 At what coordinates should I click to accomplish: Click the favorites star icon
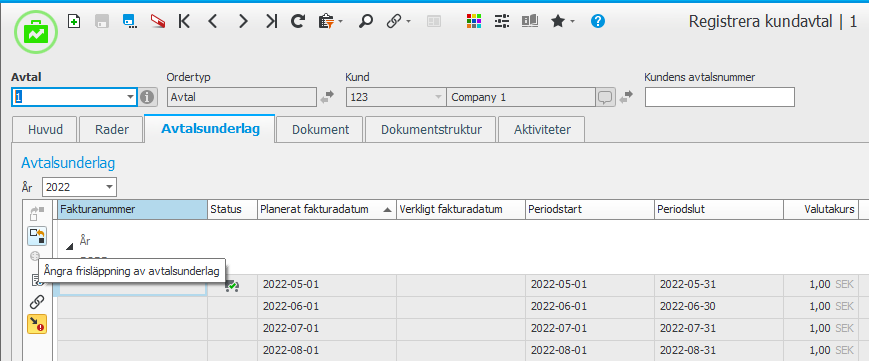point(558,22)
